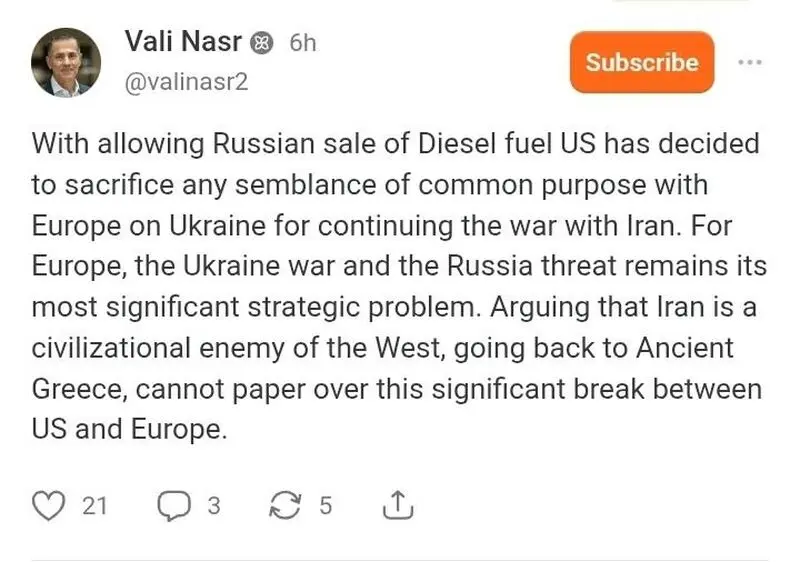
Task: View the 21 likes count
Action: coord(95,506)
